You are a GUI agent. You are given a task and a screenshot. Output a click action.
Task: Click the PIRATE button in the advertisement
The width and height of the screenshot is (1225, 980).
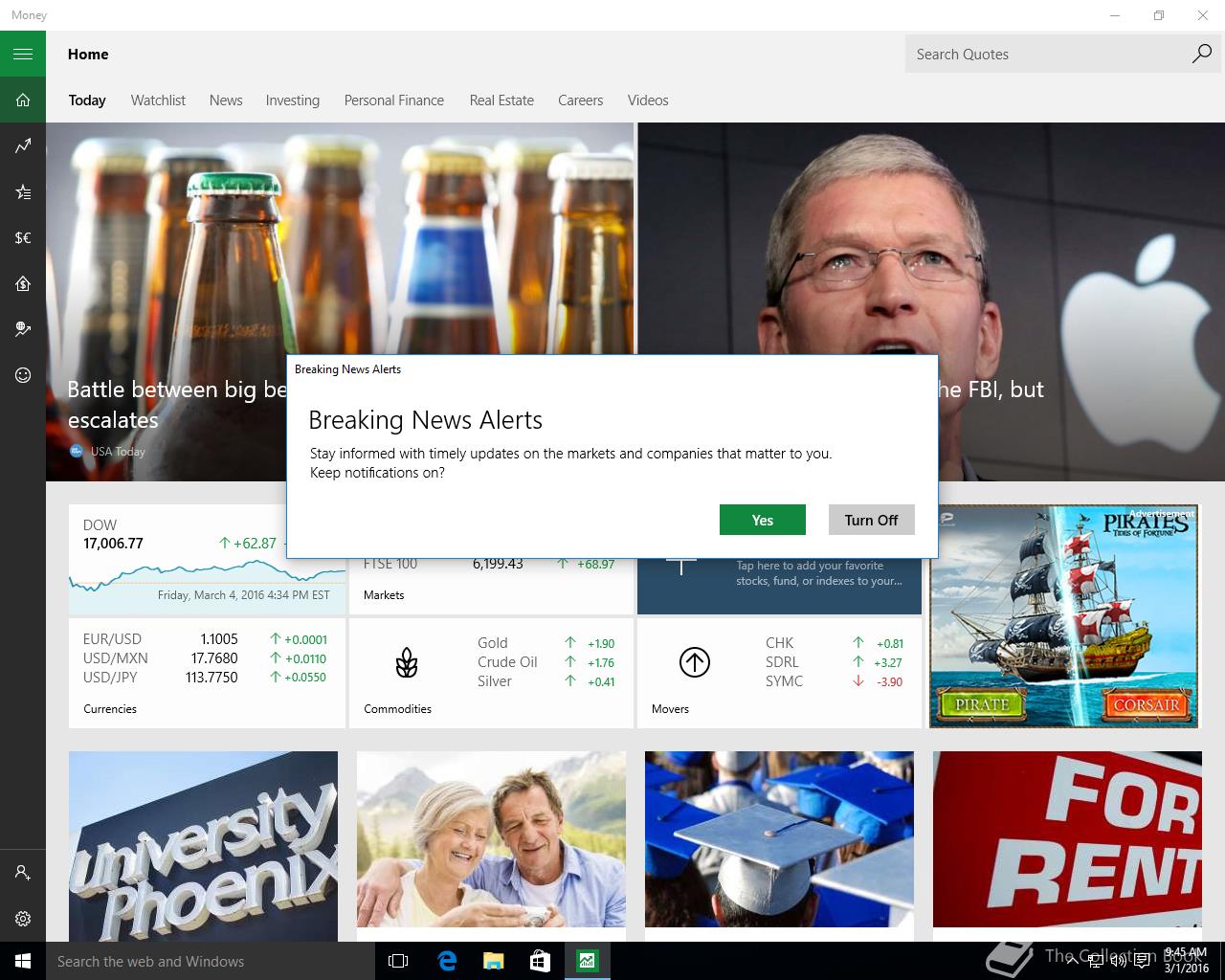click(982, 704)
